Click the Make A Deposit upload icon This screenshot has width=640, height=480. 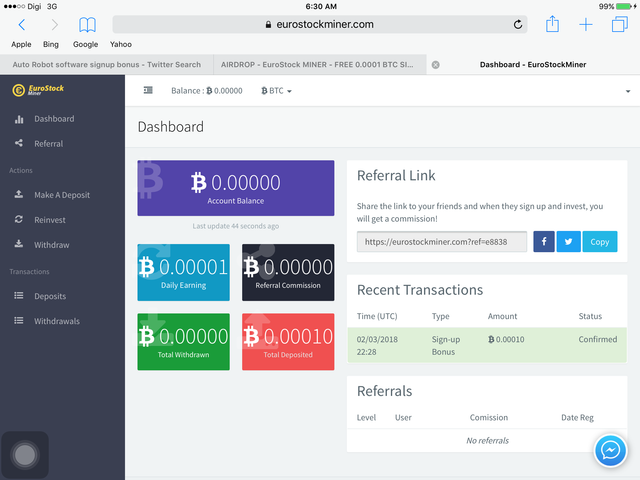coord(19,194)
